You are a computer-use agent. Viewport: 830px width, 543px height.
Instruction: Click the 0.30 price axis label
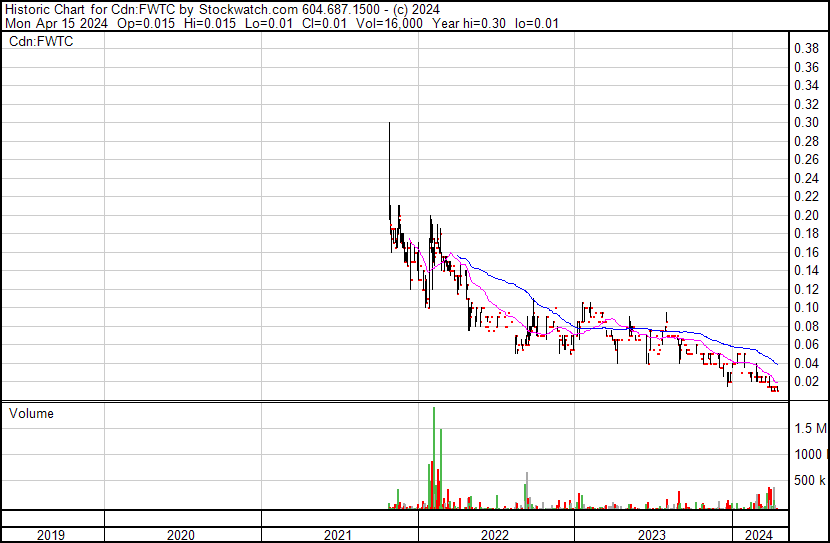point(806,122)
